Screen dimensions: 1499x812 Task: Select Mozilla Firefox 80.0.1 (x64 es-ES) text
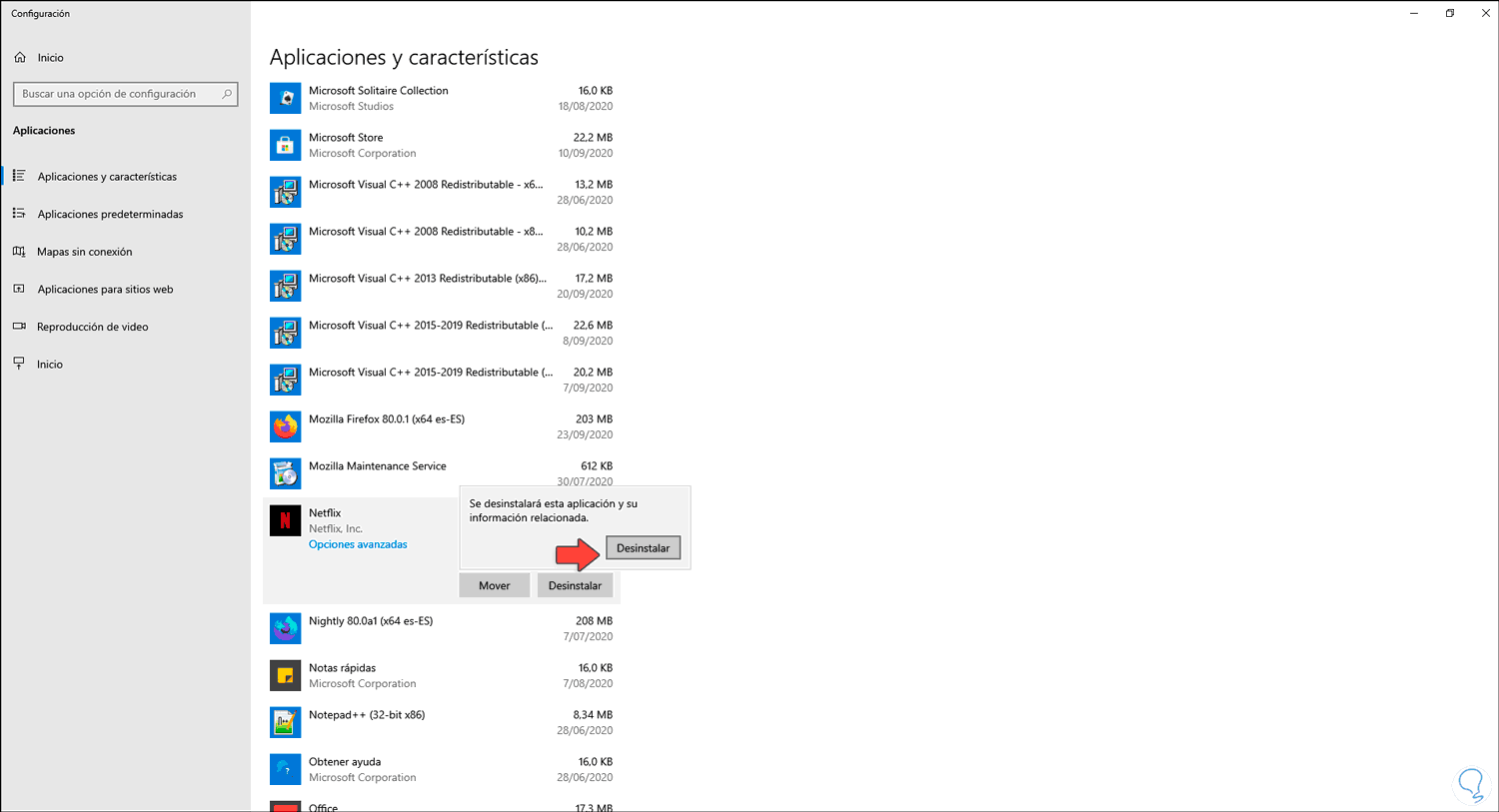pos(387,419)
